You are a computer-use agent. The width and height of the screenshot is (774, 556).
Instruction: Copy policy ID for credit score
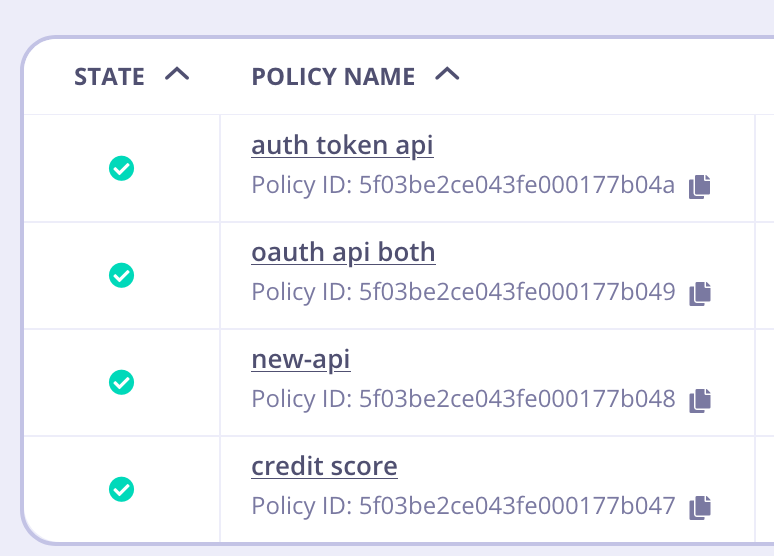pyautogui.click(x=700, y=507)
